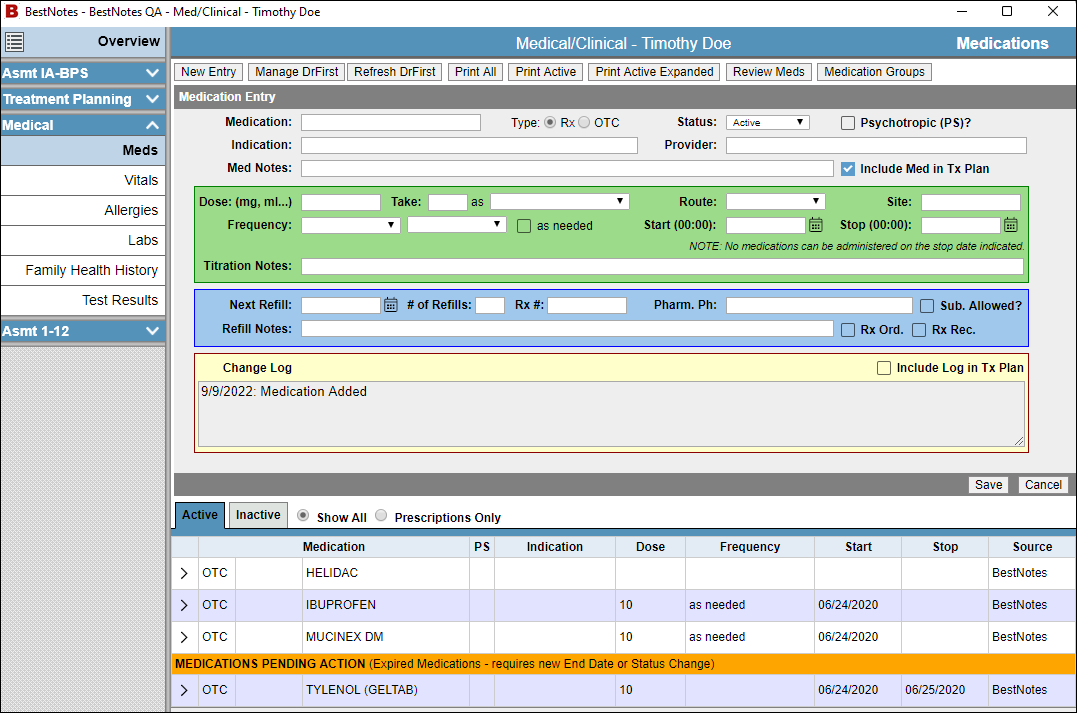This screenshot has height=713, width=1077.
Task: Focus the Provider input field
Action: point(876,146)
